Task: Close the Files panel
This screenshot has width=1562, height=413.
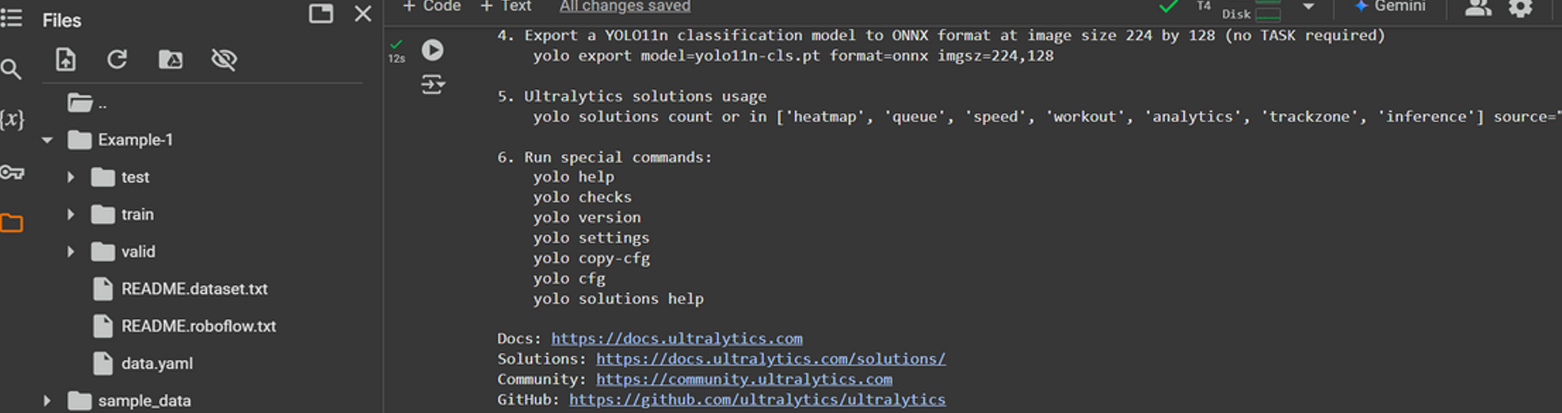Action: [363, 14]
